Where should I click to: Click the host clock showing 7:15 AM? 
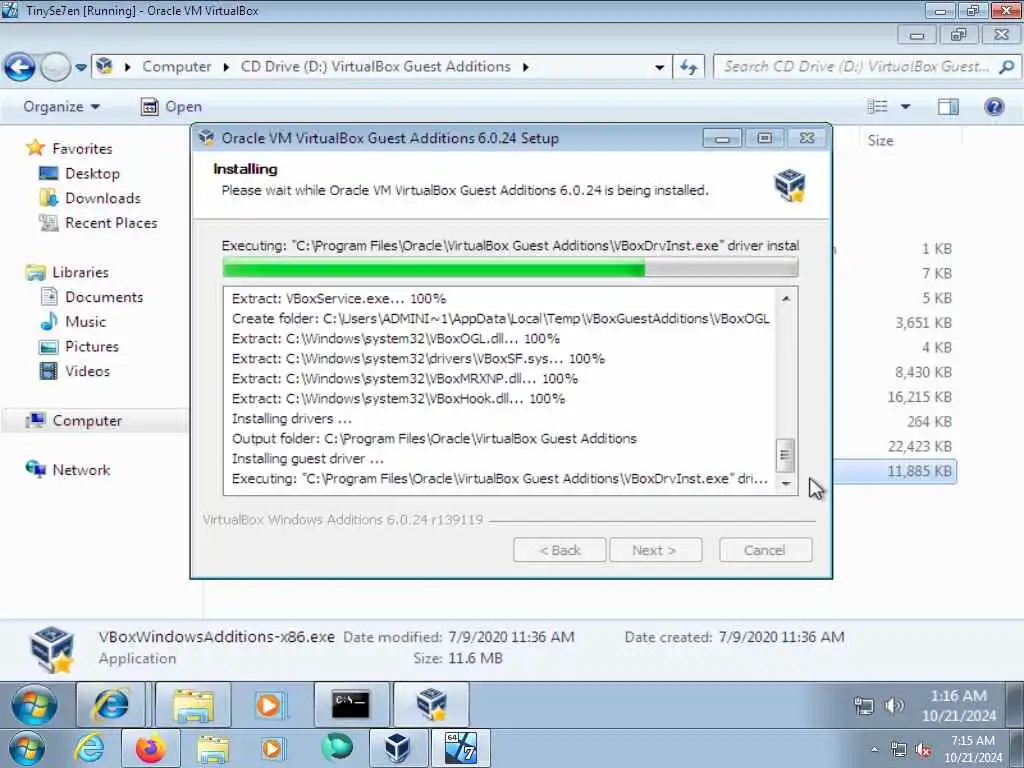[x=973, y=749]
